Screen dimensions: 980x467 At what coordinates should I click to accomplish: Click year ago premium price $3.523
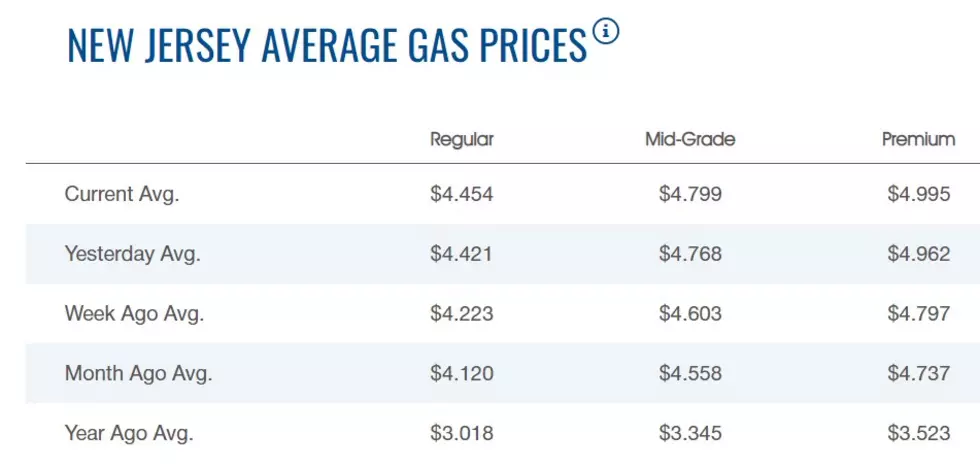coord(919,433)
